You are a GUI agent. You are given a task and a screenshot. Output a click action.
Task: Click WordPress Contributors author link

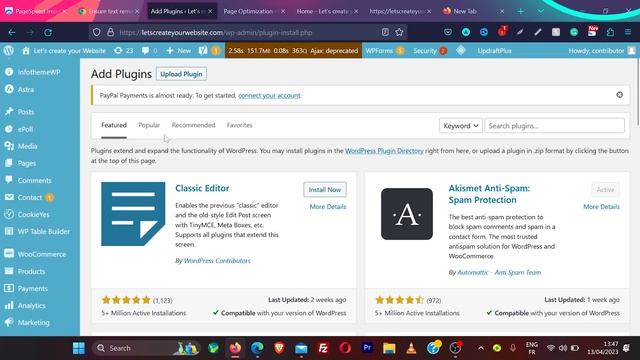[x=217, y=260]
